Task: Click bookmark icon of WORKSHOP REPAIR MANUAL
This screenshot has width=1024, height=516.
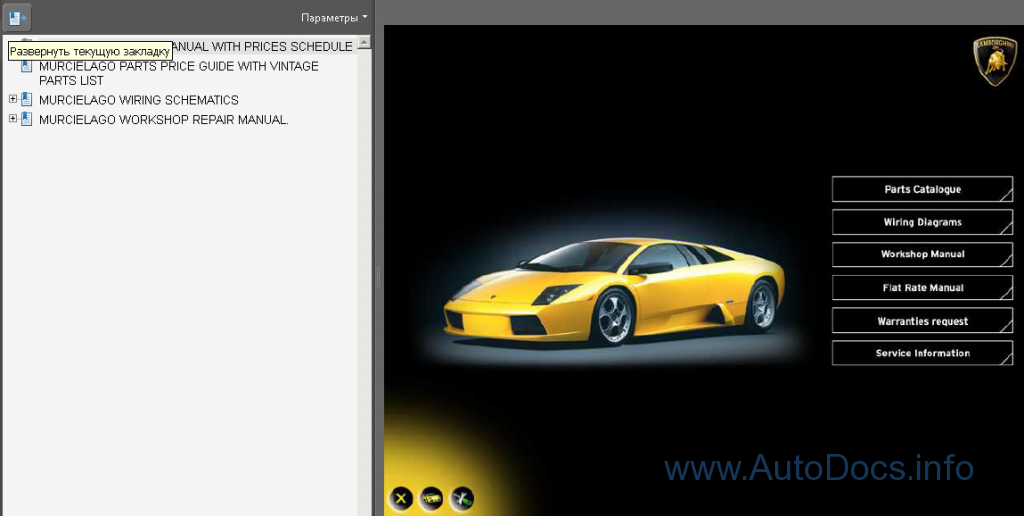Action: [26, 120]
